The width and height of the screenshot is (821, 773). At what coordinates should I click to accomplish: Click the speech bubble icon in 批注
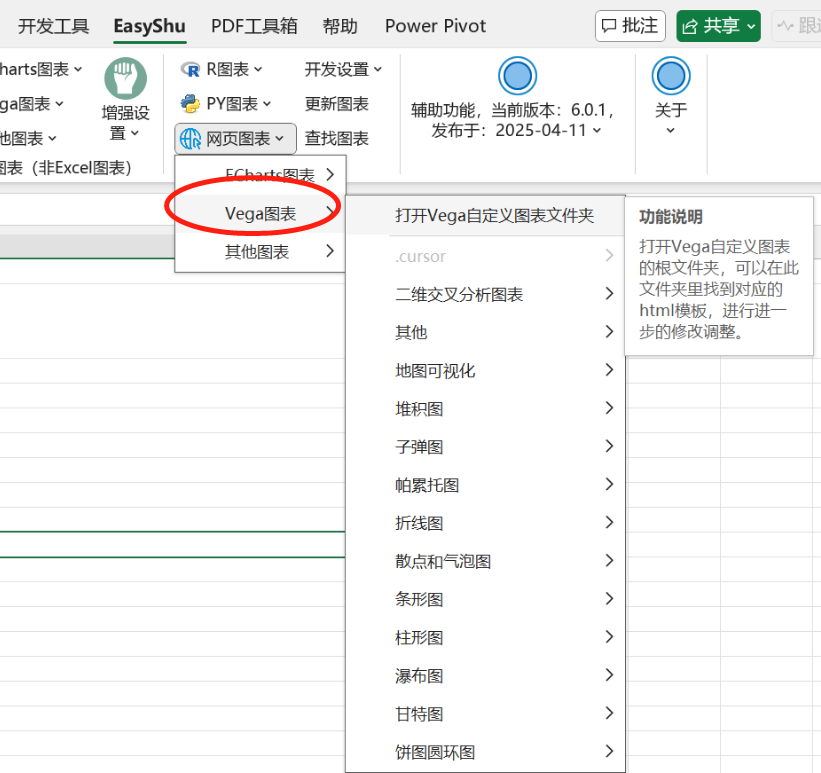[x=609, y=26]
